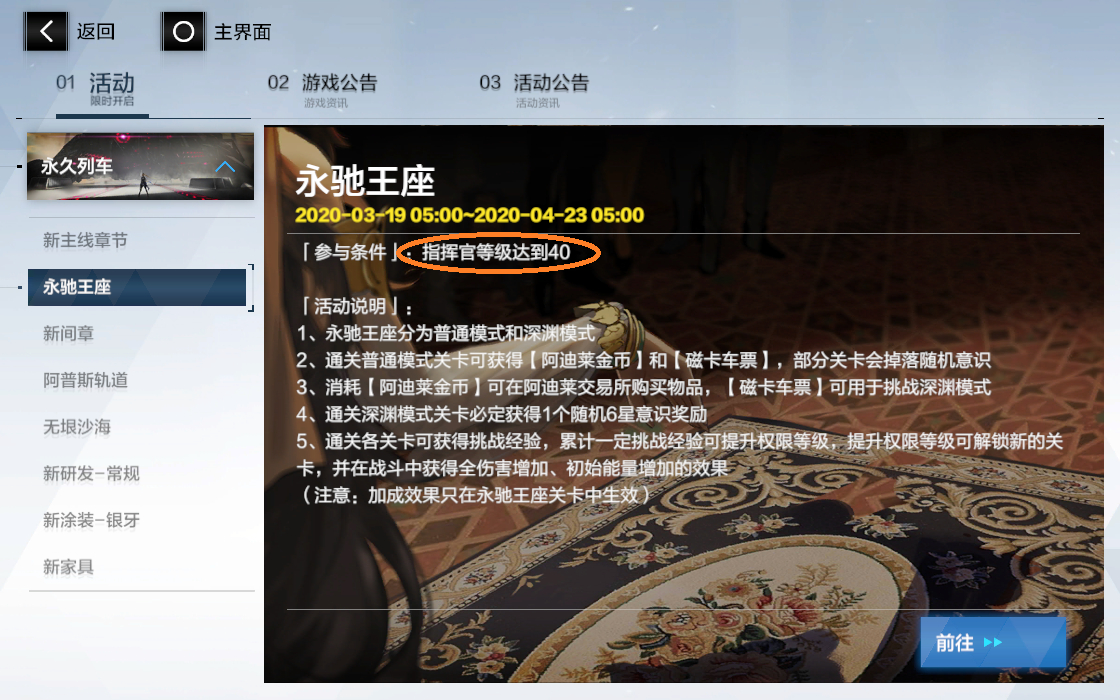This screenshot has width=1120, height=700.
Task: Select 新主线章节 in the sidebar
Action: [85, 241]
